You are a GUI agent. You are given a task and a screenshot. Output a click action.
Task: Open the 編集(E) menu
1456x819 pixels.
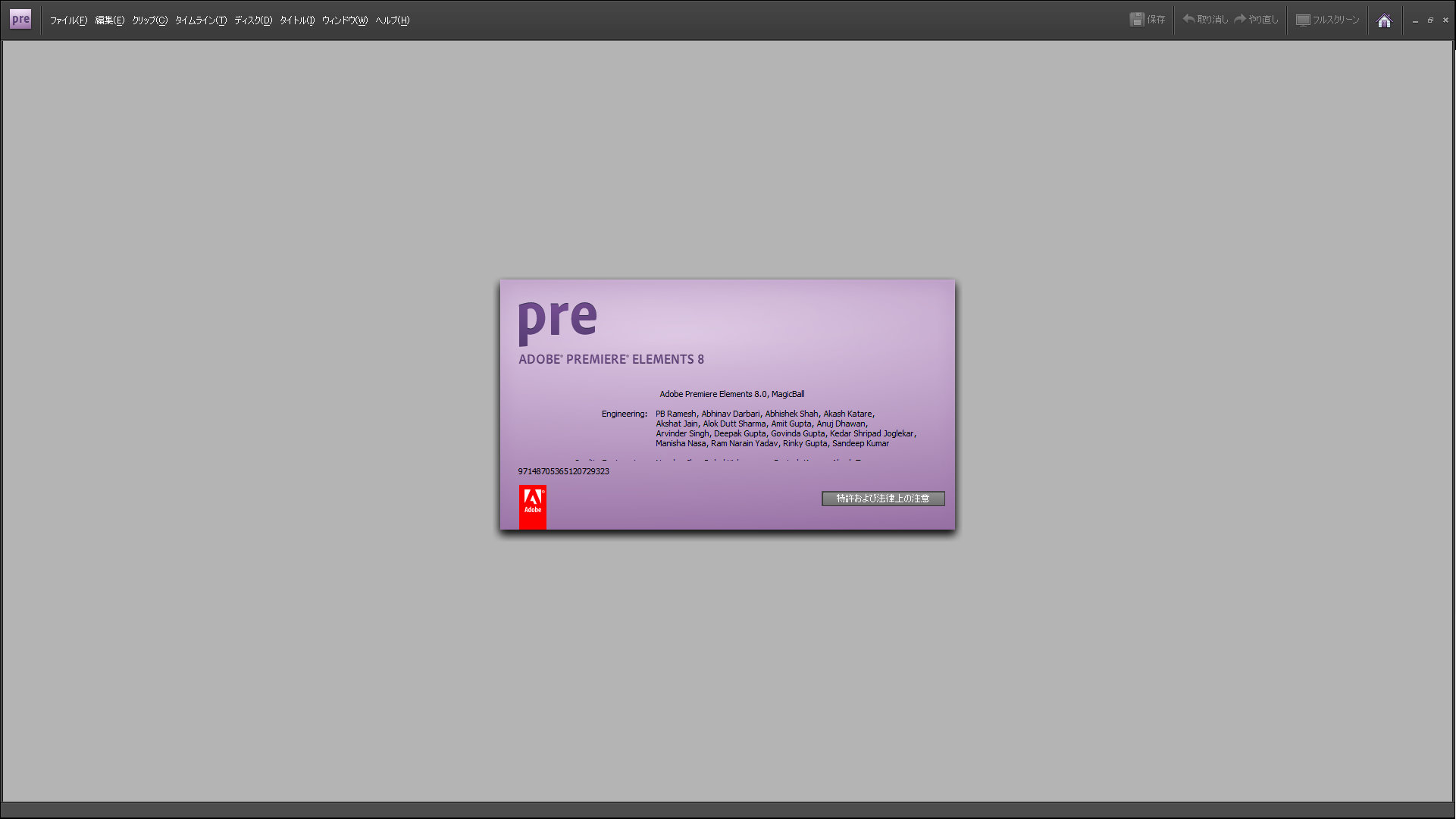tap(109, 20)
